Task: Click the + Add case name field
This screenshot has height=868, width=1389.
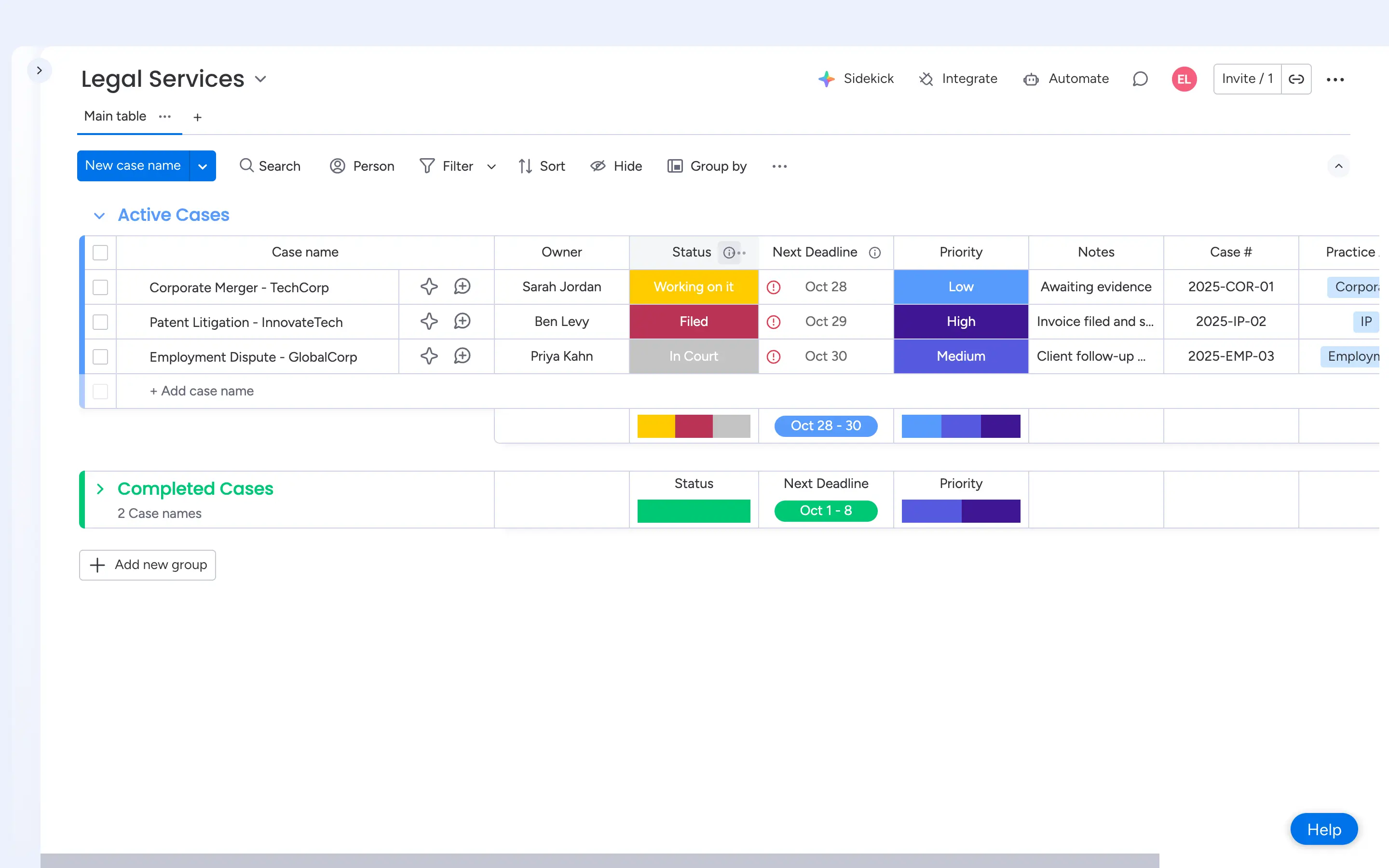Action: point(202,391)
